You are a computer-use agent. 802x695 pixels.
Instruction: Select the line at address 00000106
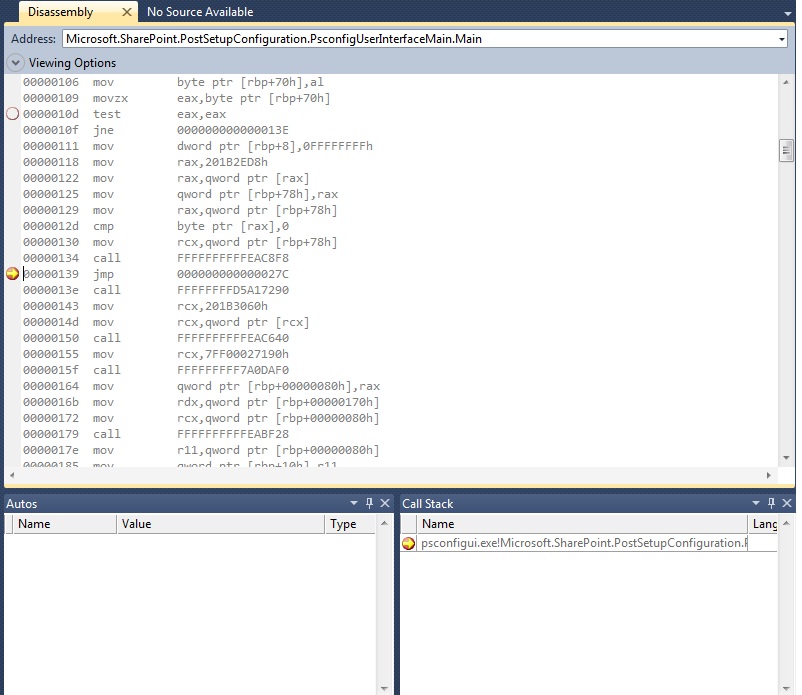point(173,82)
